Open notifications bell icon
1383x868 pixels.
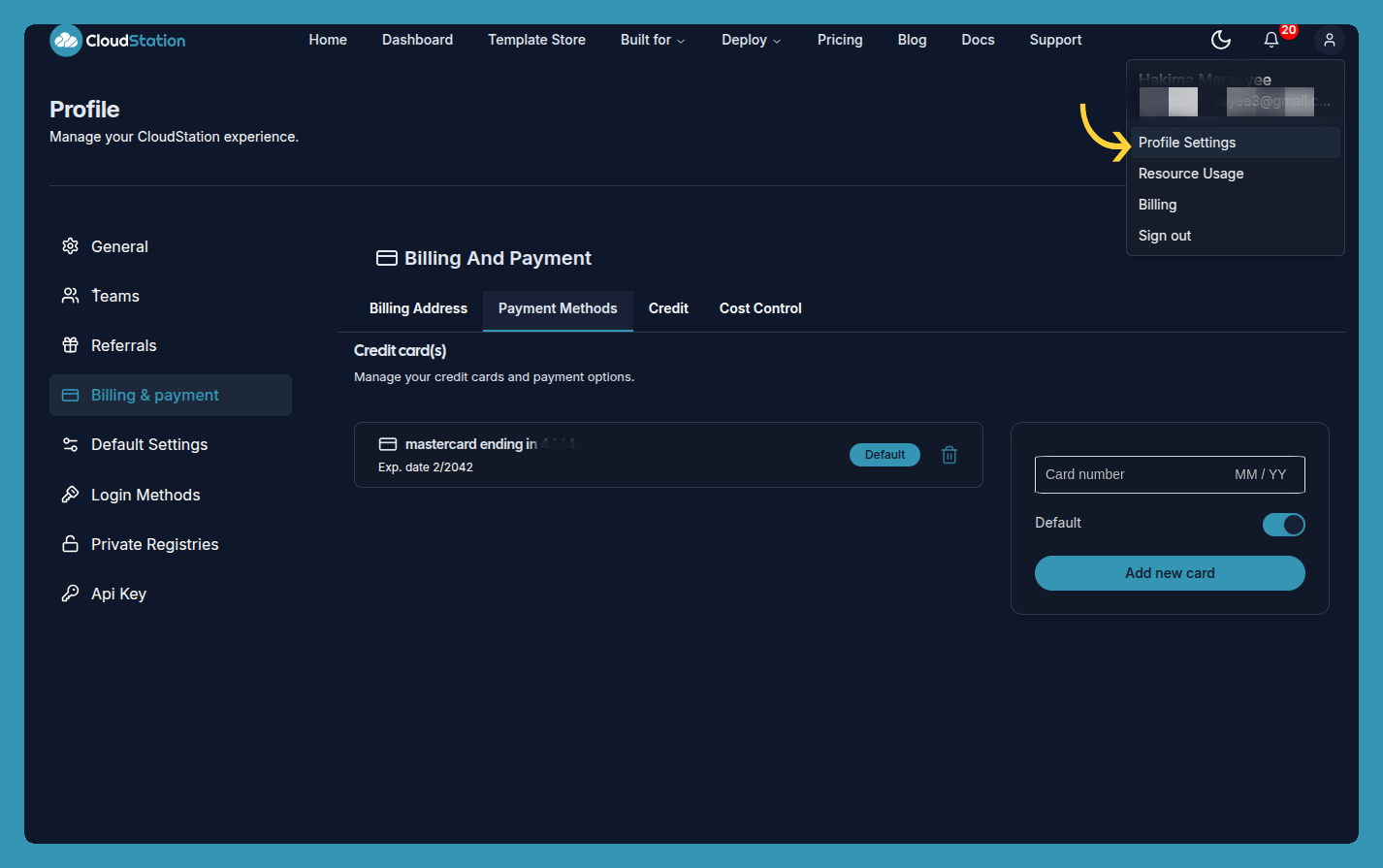coord(1271,40)
